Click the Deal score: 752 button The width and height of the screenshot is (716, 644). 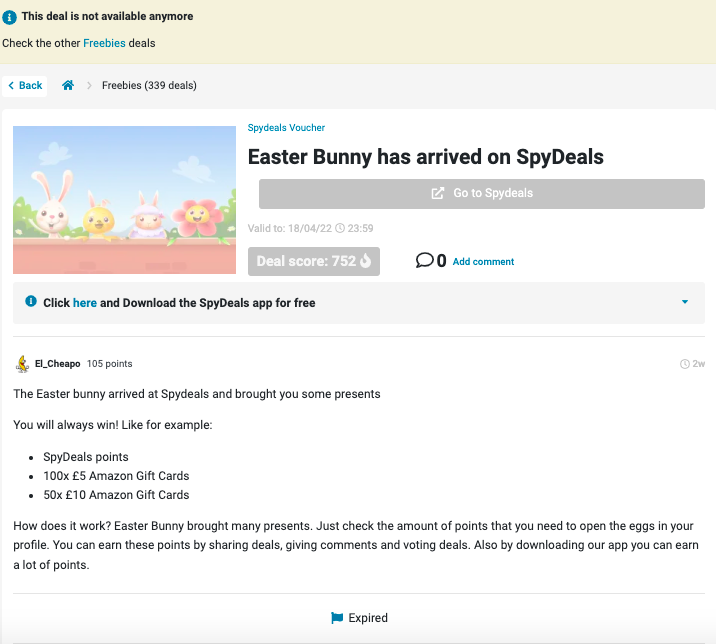coord(314,261)
